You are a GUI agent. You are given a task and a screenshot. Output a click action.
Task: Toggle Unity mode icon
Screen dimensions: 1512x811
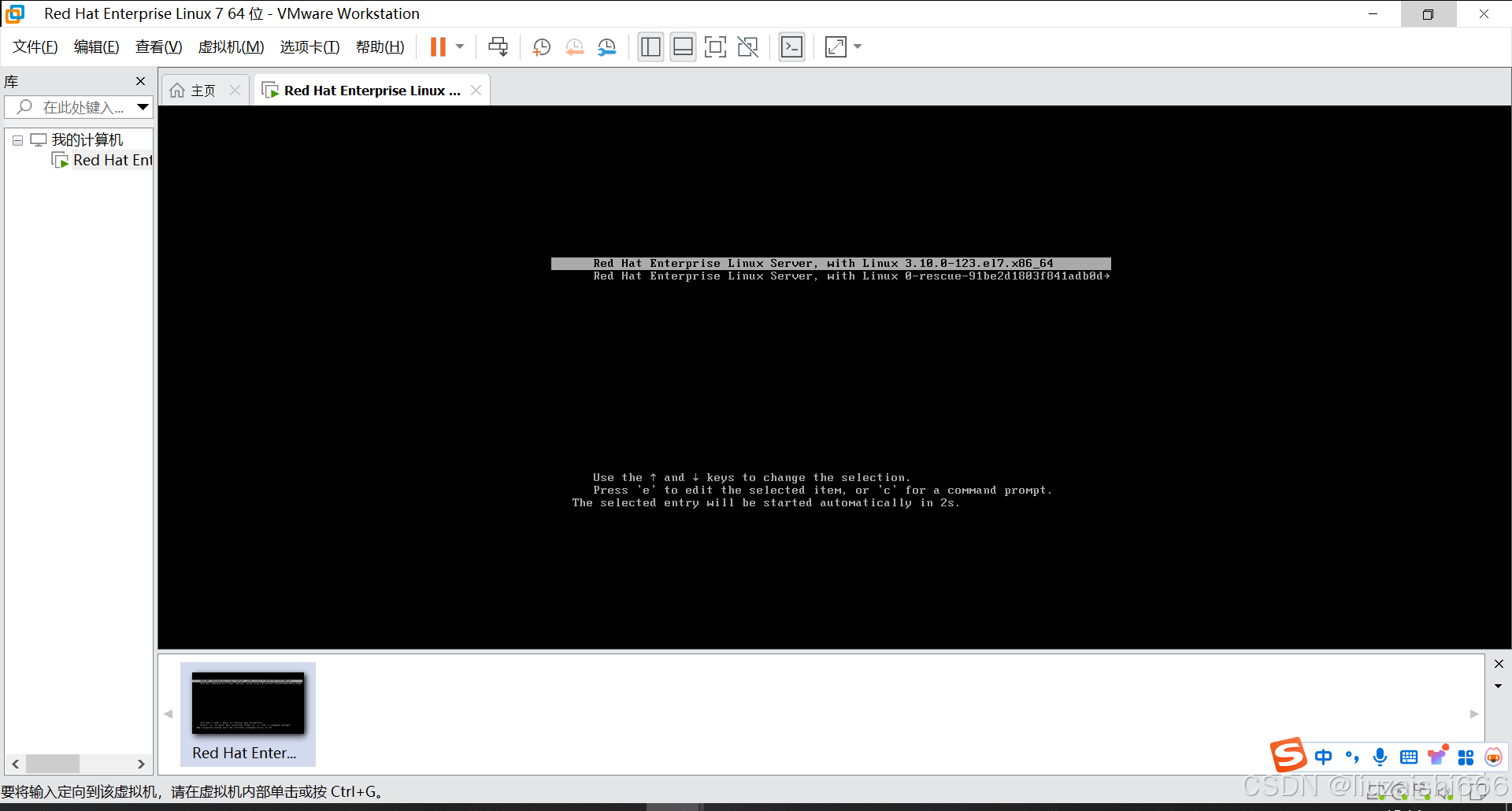(747, 47)
